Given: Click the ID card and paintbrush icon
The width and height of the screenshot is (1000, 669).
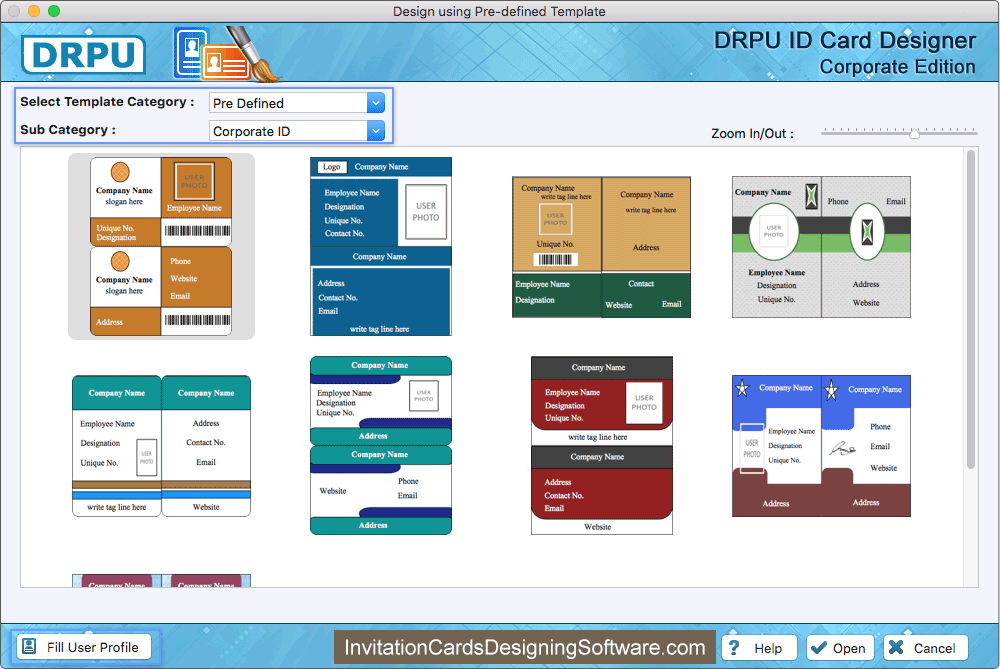Looking at the screenshot, I should (226, 54).
